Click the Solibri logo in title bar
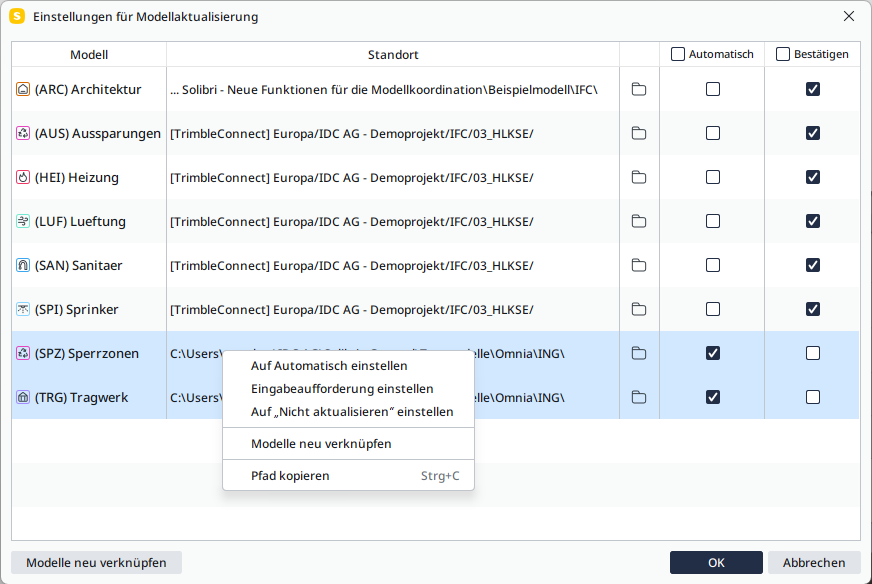872x584 pixels. (17, 16)
